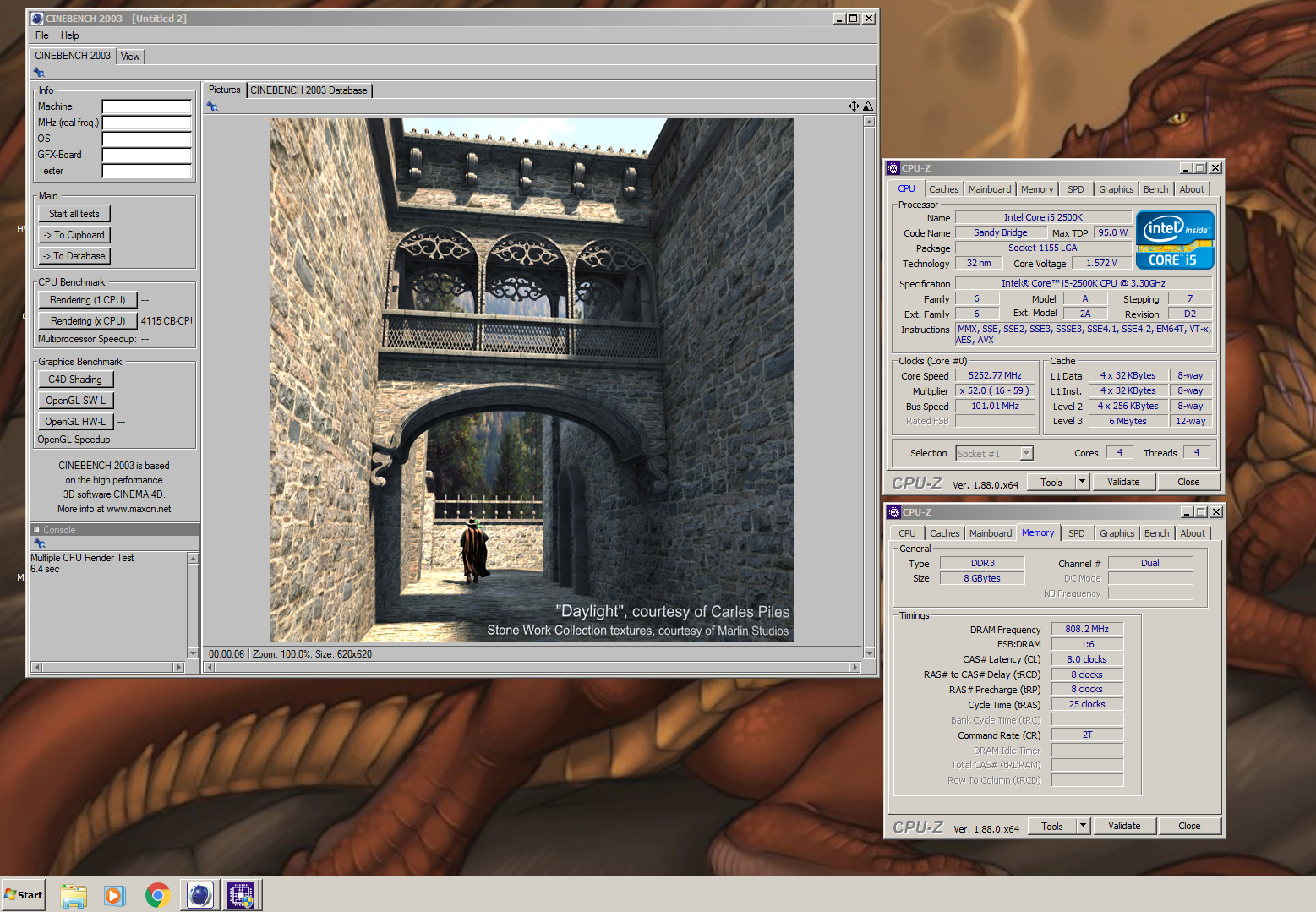This screenshot has height=912, width=1316.
Task: Launch Chrome from the taskbar
Action: point(157,895)
